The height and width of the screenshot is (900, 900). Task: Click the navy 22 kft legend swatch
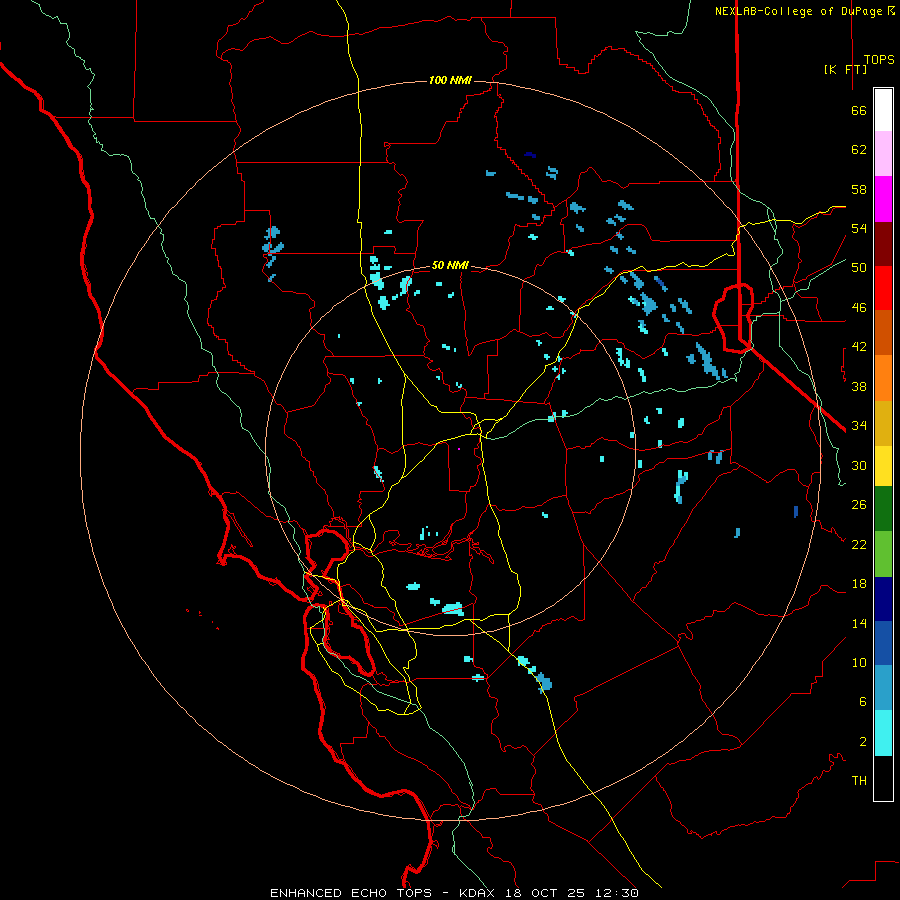pyautogui.click(x=883, y=599)
